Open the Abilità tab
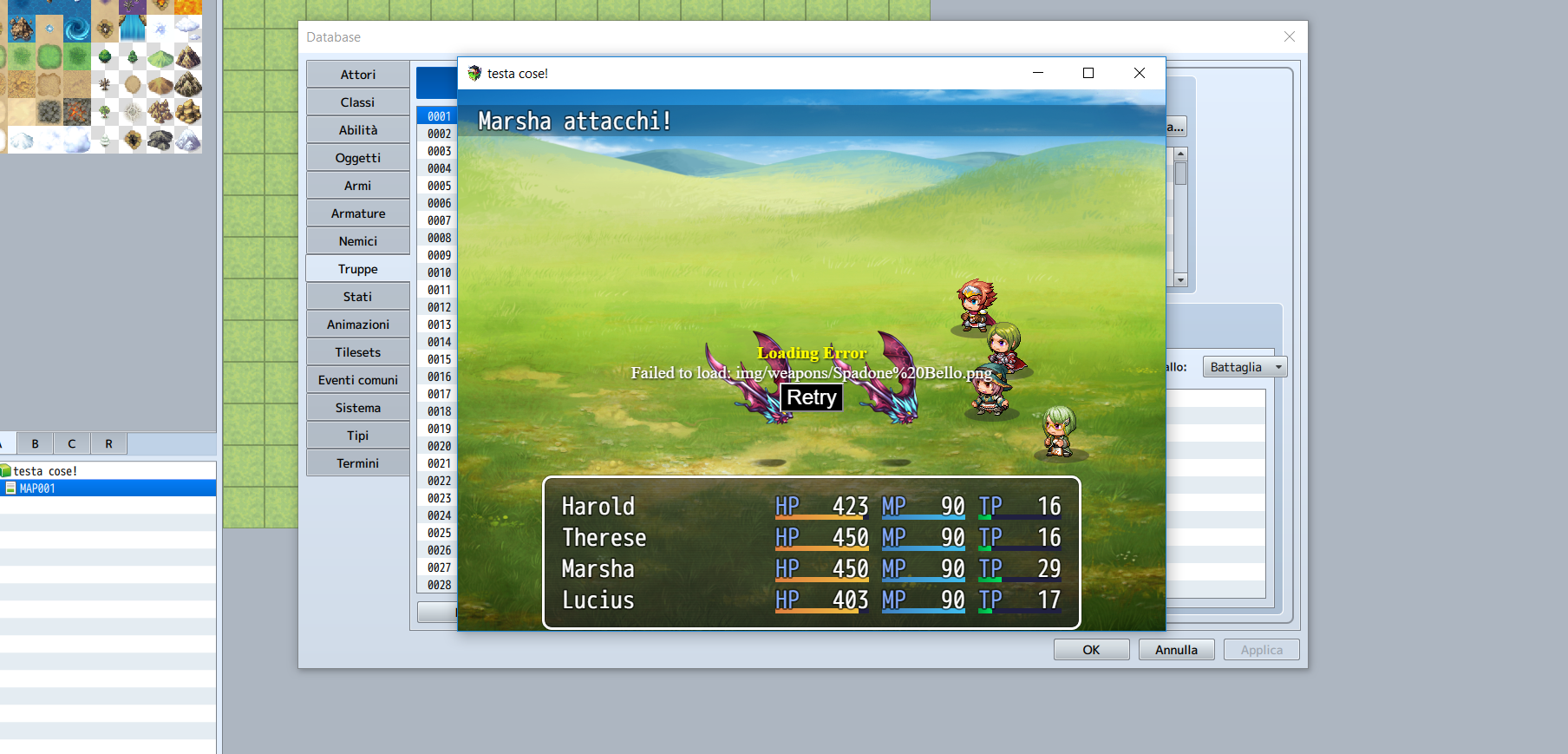The height and width of the screenshot is (754, 1568). click(358, 130)
